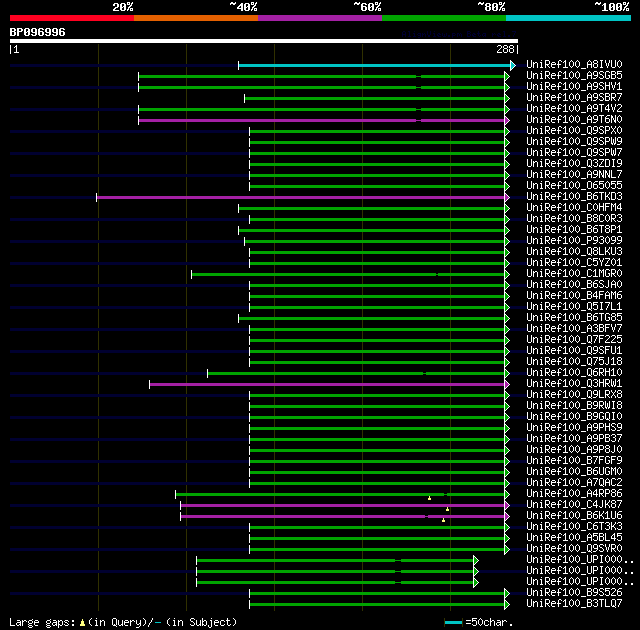Click label UniRef100_B7FGF9
640x630 pixels.
[574, 461]
